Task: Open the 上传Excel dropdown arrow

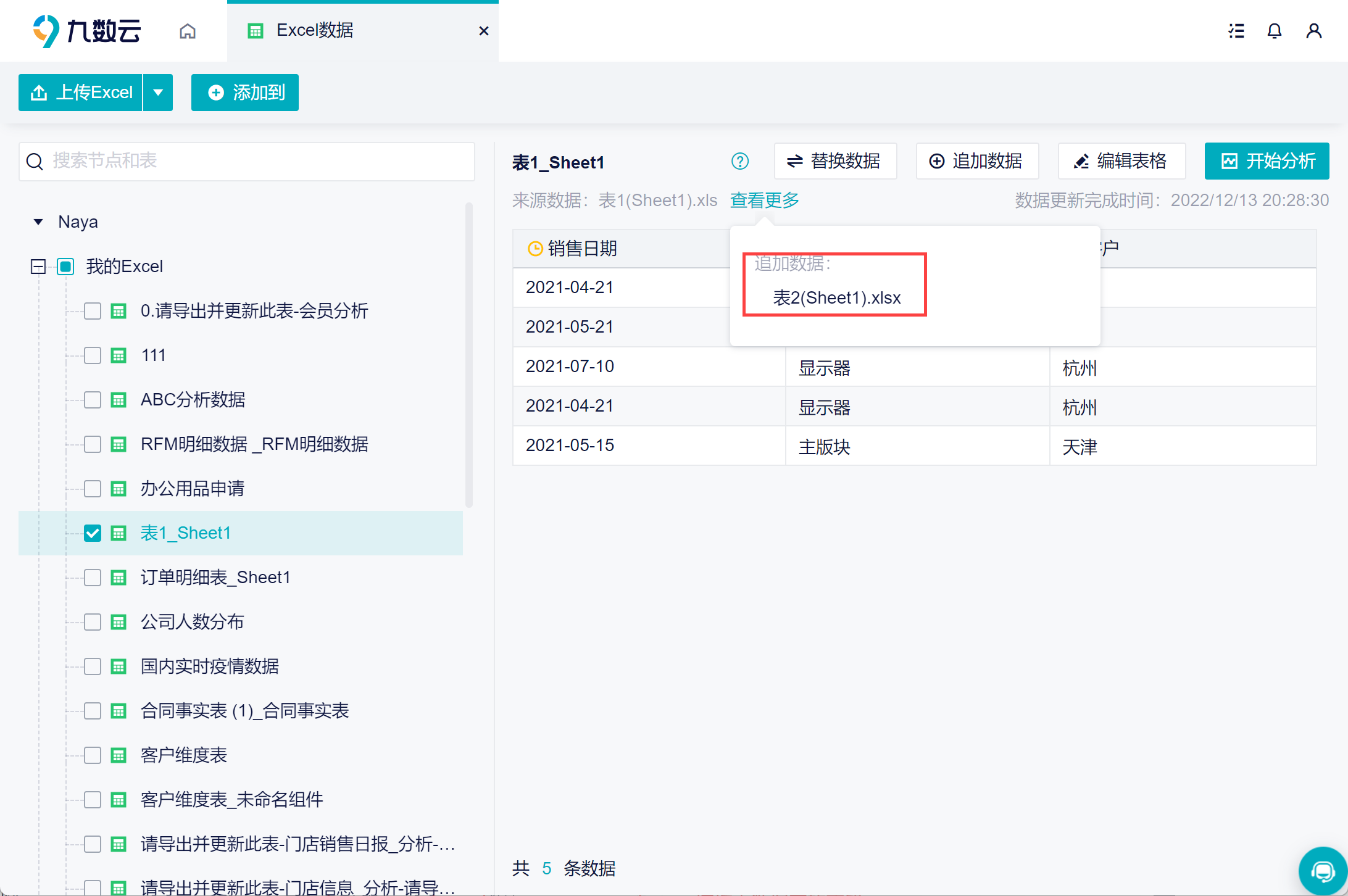Action: click(158, 93)
